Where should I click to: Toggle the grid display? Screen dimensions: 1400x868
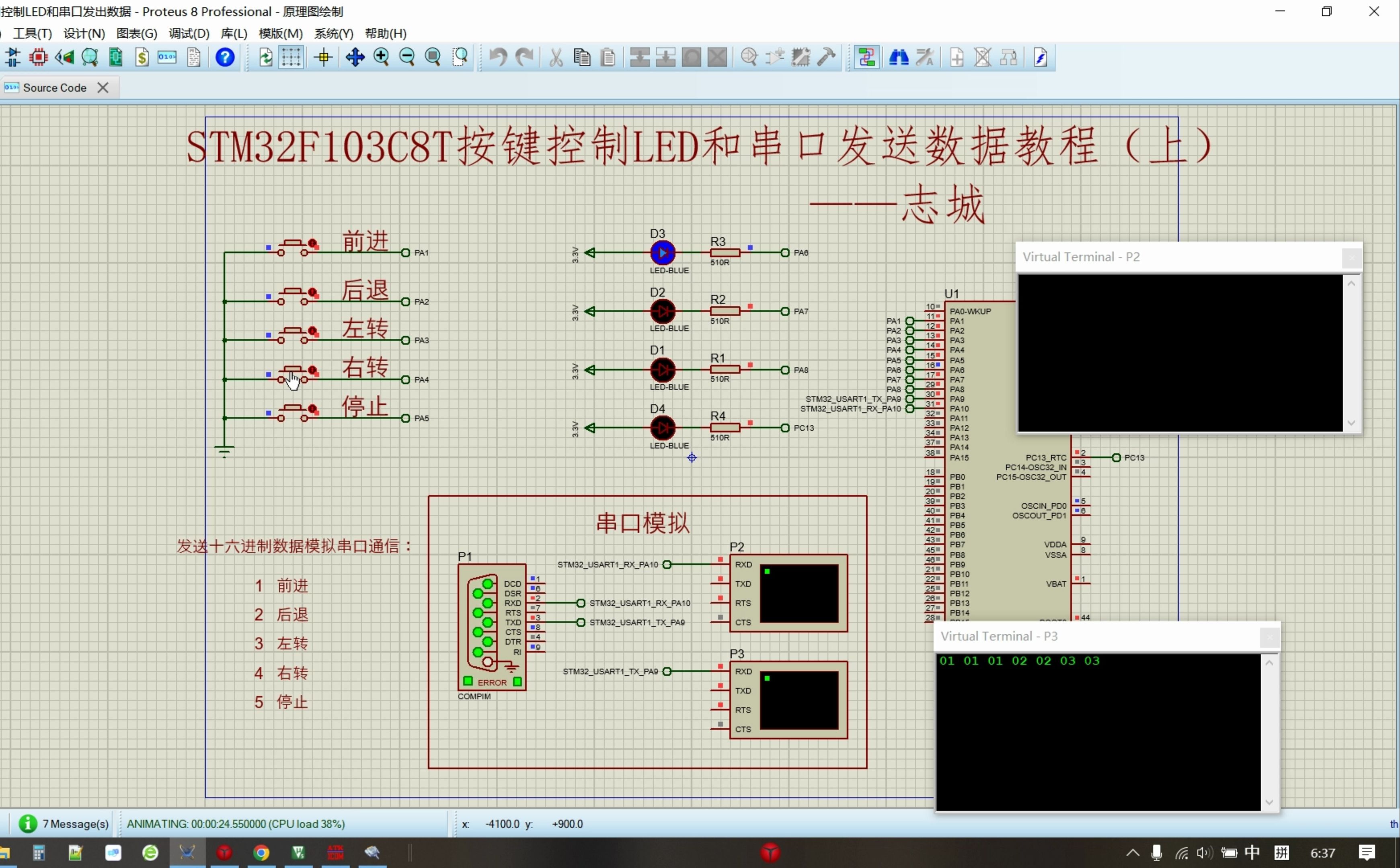click(291, 57)
